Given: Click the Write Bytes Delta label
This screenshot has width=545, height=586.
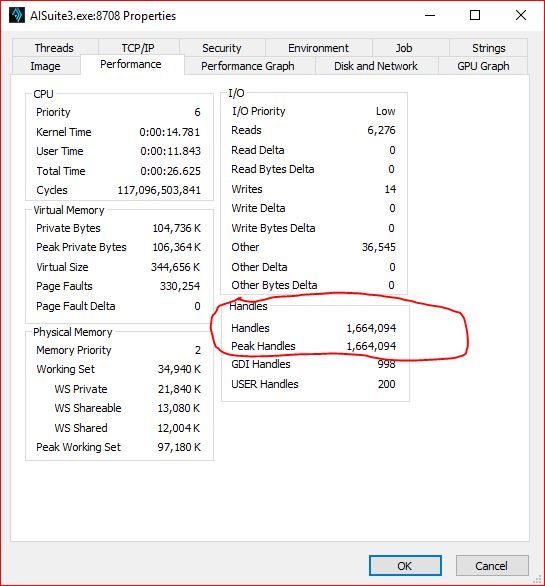Looking at the screenshot, I should point(273,228).
